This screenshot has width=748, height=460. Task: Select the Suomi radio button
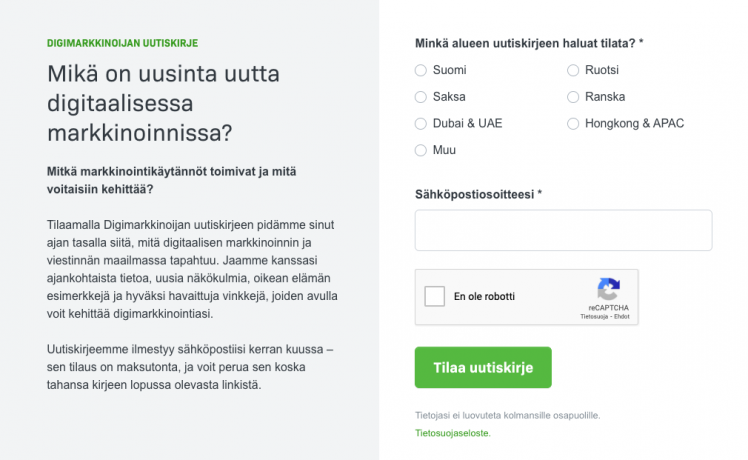[420, 70]
